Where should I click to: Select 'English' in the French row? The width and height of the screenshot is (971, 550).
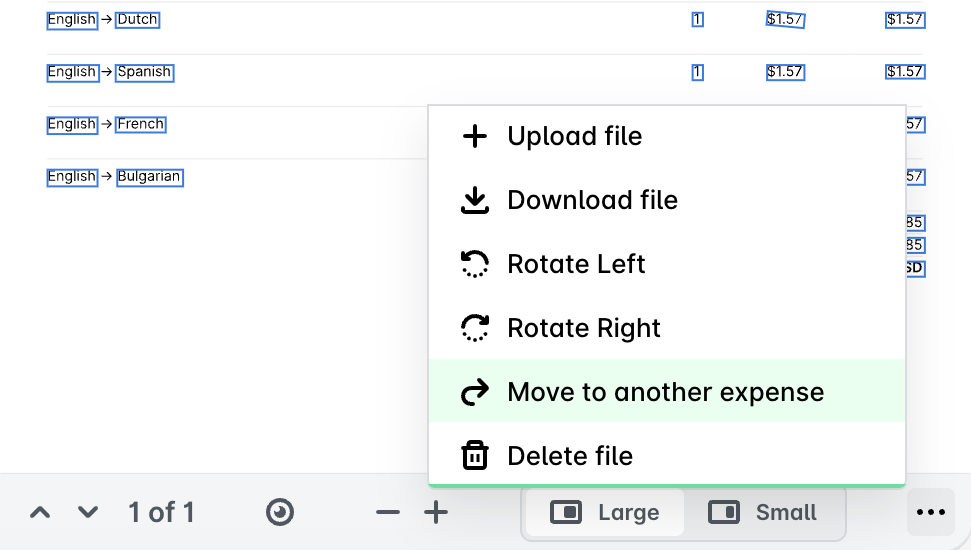pyautogui.click(x=72, y=124)
